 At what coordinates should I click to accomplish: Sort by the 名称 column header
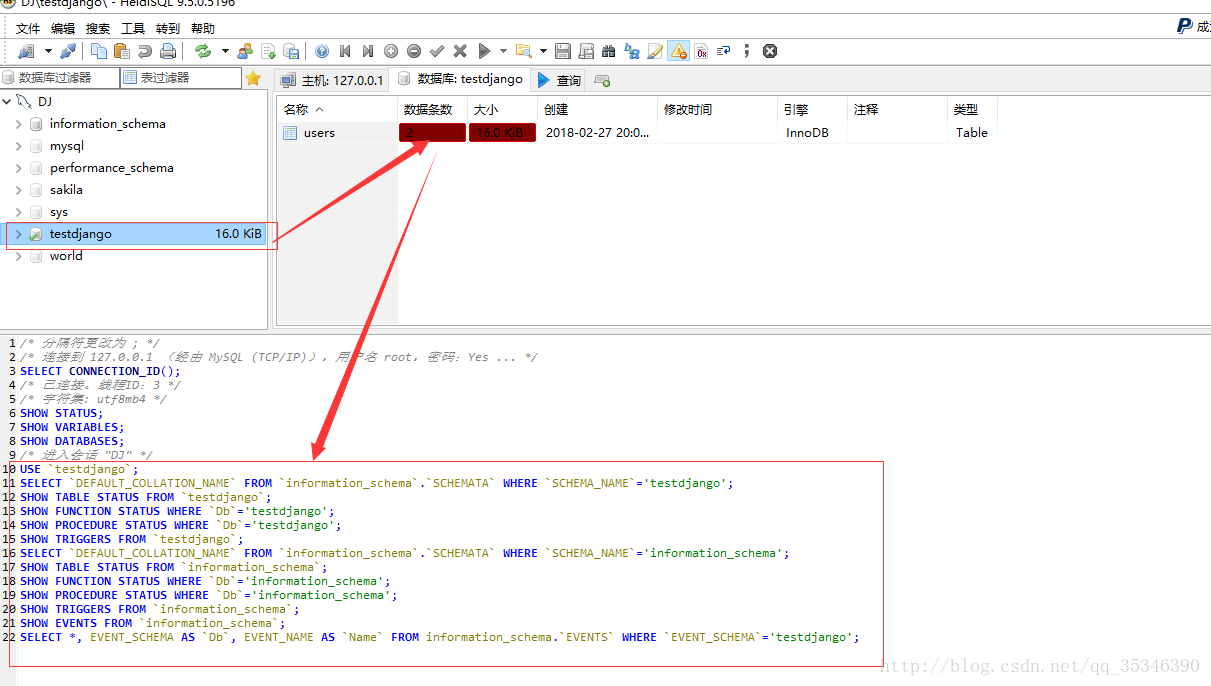[x=336, y=110]
